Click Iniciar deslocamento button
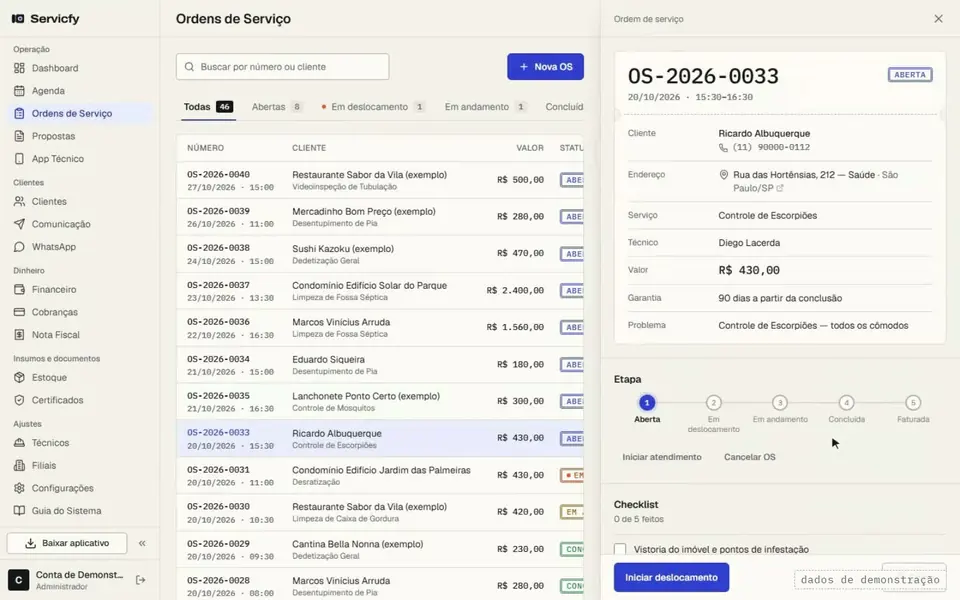This screenshot has height=600, width=960. tap(671, 577)
